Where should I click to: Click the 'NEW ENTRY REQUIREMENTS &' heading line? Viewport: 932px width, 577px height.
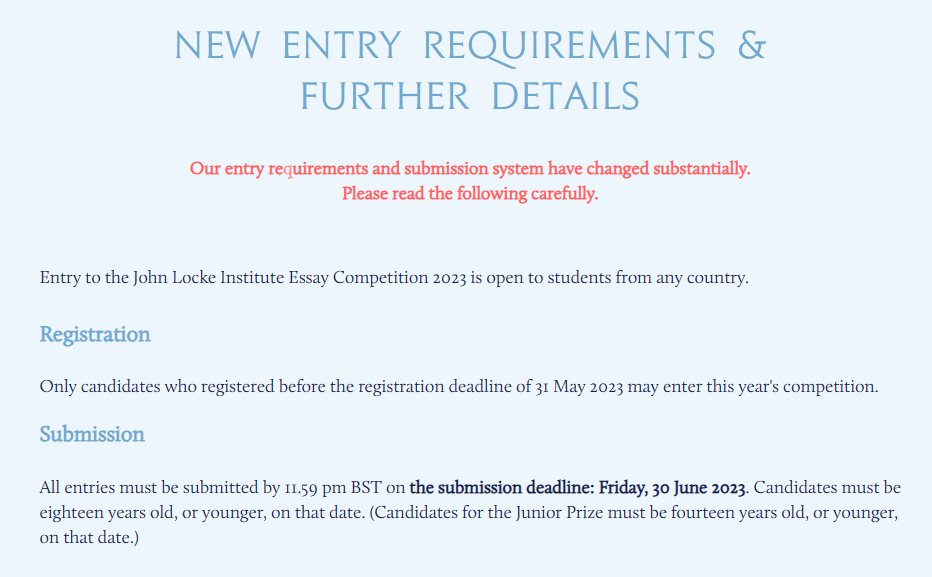(x=470, y=46)
